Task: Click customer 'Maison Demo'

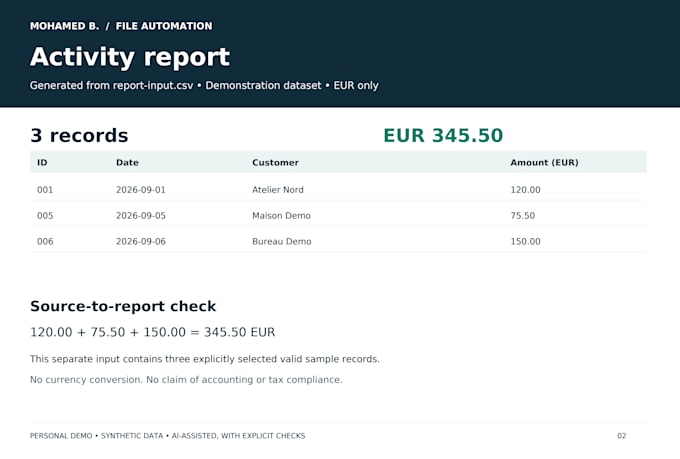Action: pyautogui.click(x=281, y=216)
